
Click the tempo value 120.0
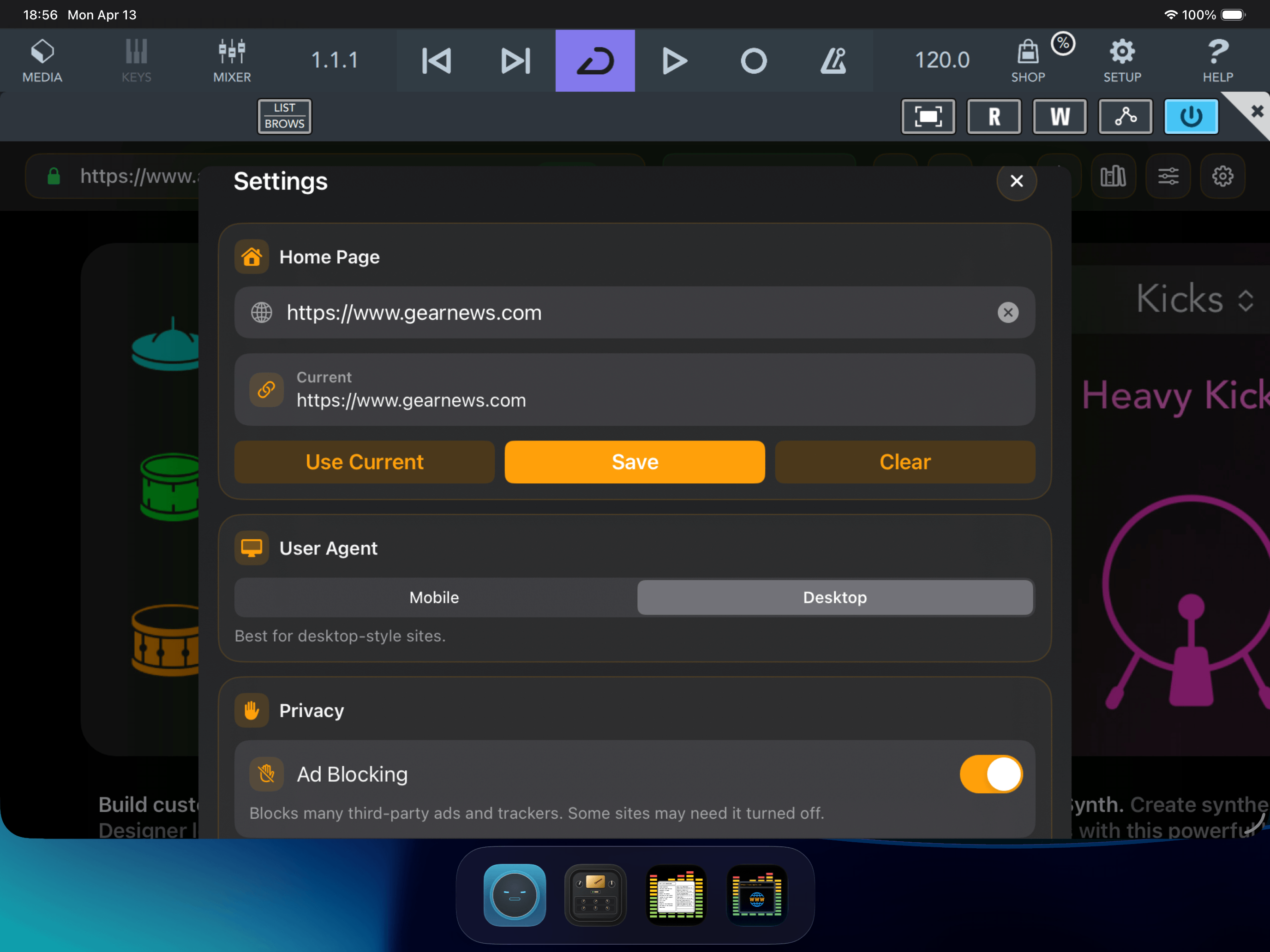[x=942, y=60]
